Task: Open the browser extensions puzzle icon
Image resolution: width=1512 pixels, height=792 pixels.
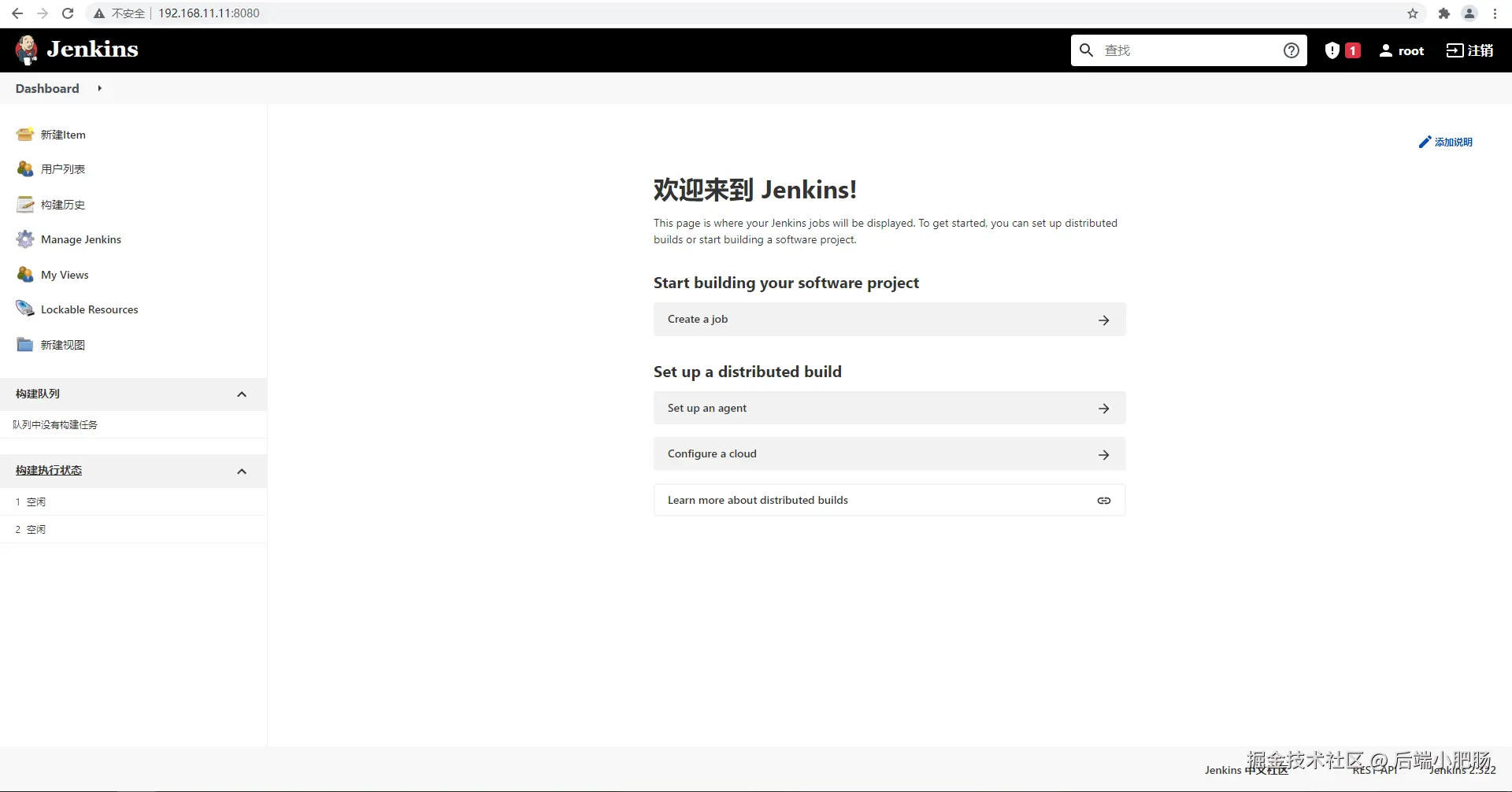Action: (1444, 13)
